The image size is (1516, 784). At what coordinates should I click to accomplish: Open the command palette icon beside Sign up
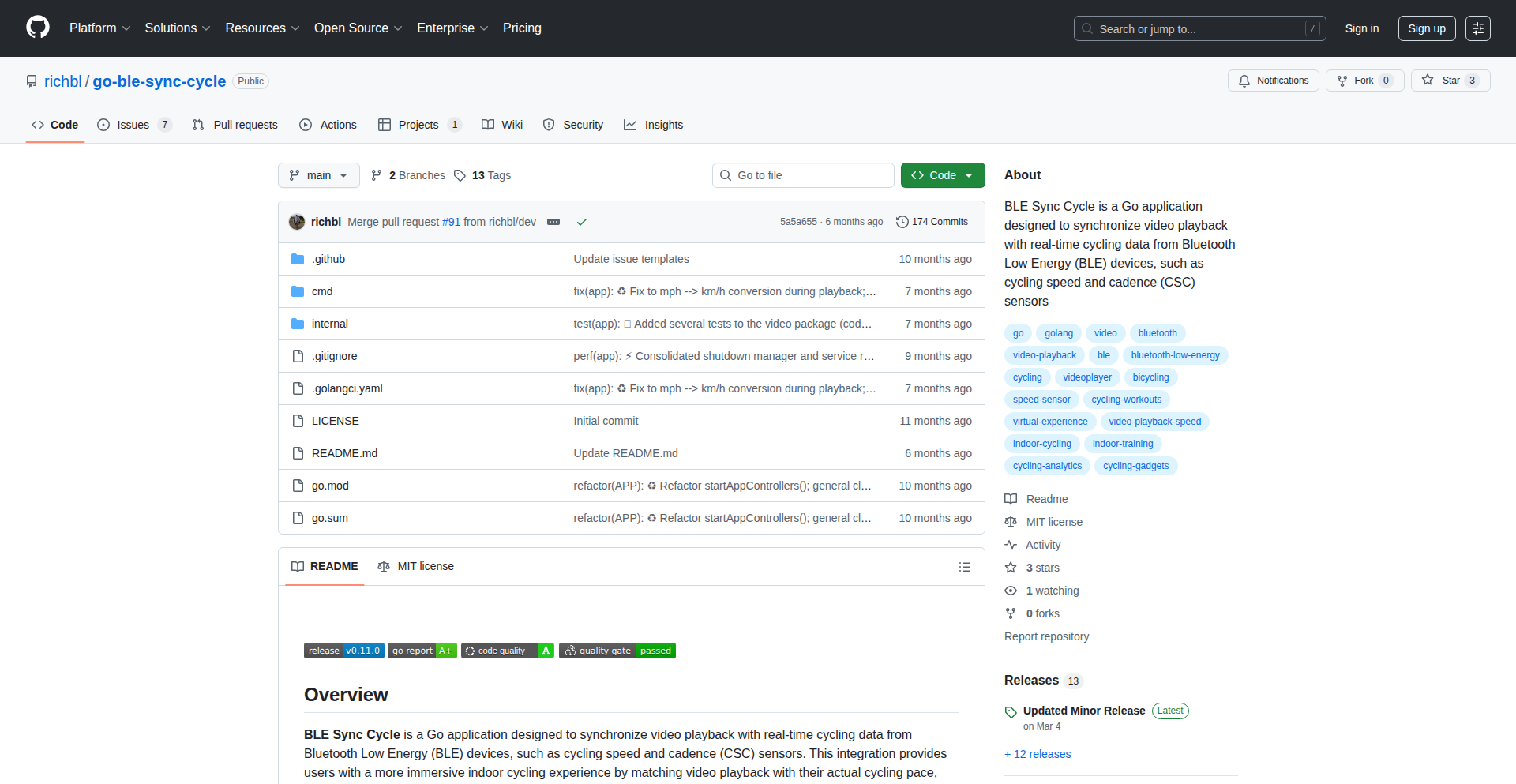click(1477, 28)
